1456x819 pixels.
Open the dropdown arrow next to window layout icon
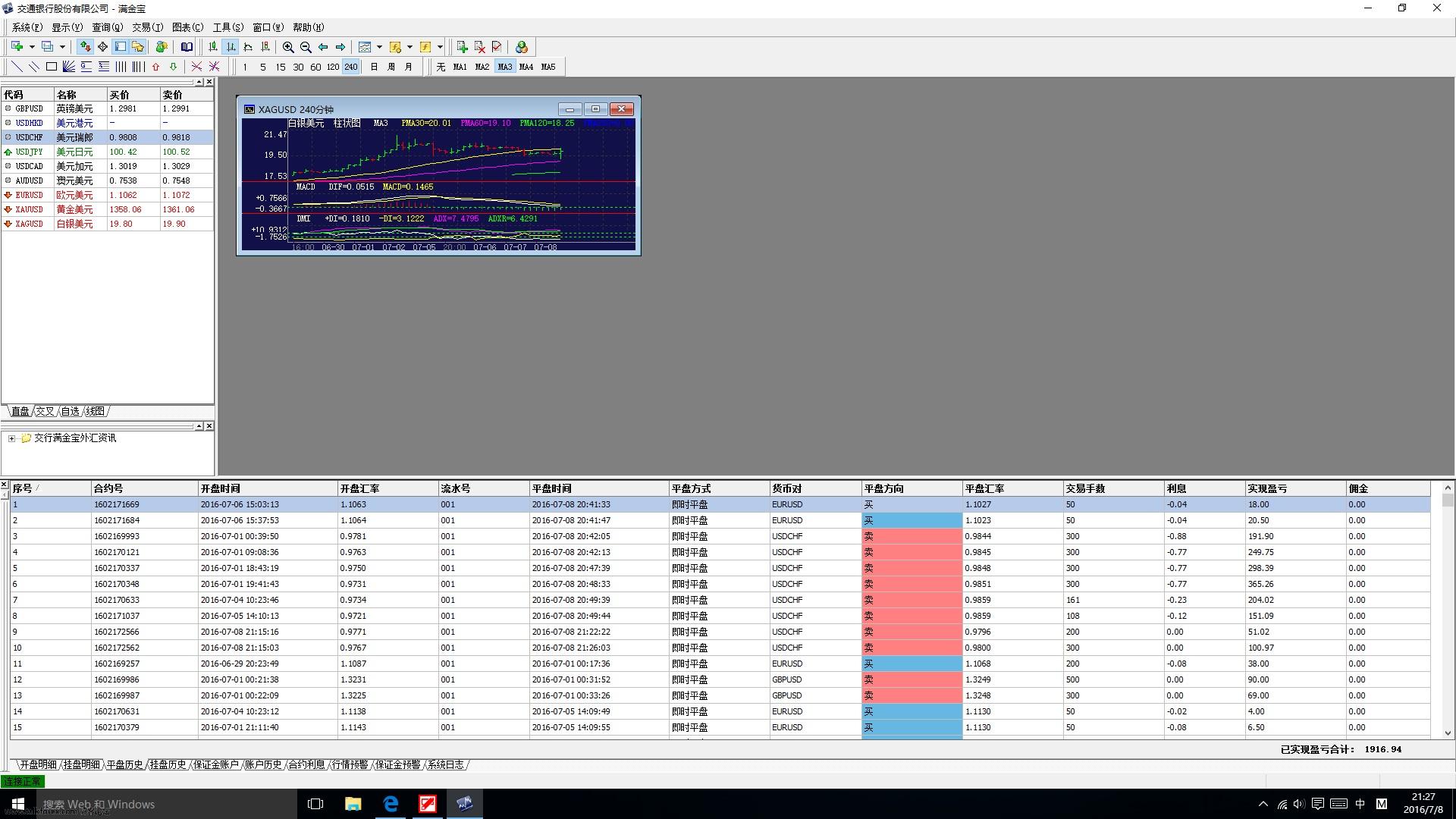point(62,47)
